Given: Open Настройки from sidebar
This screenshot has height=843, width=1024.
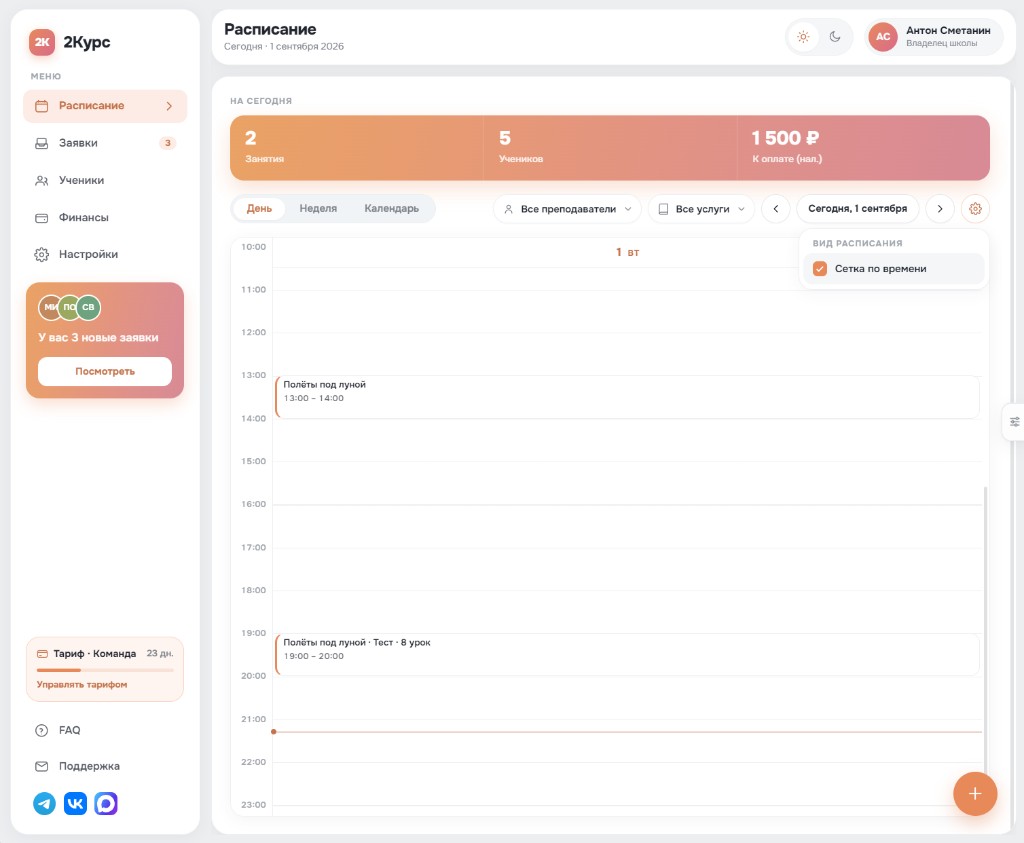Looking at the screenshot, I should [105, 254].
